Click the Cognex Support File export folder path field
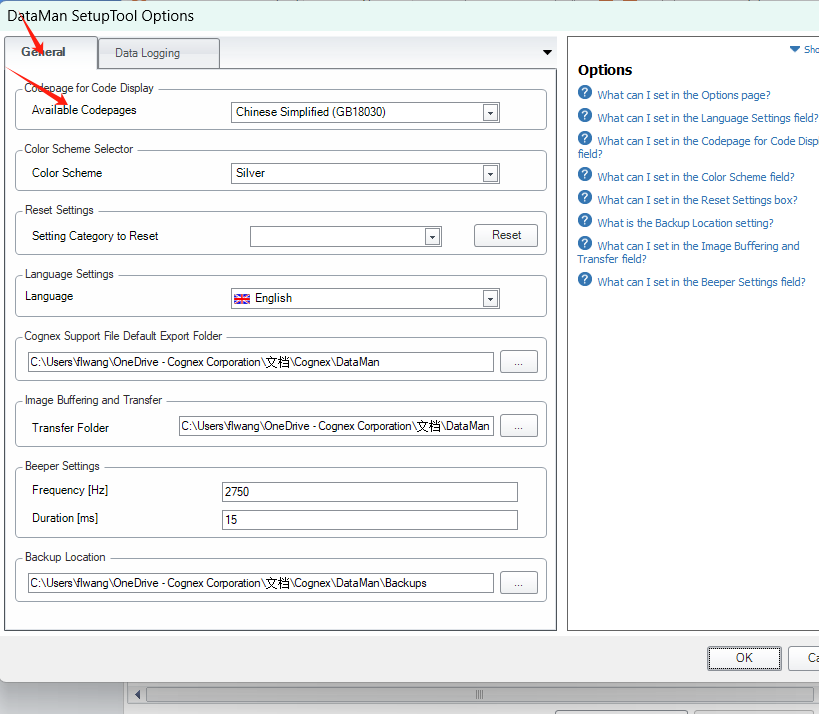This screenshot has width=819, height=714. [x=261, y=362]
